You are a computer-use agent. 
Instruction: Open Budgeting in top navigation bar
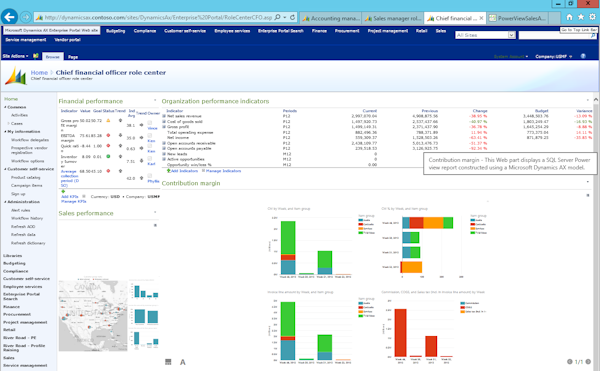(116, 31)
